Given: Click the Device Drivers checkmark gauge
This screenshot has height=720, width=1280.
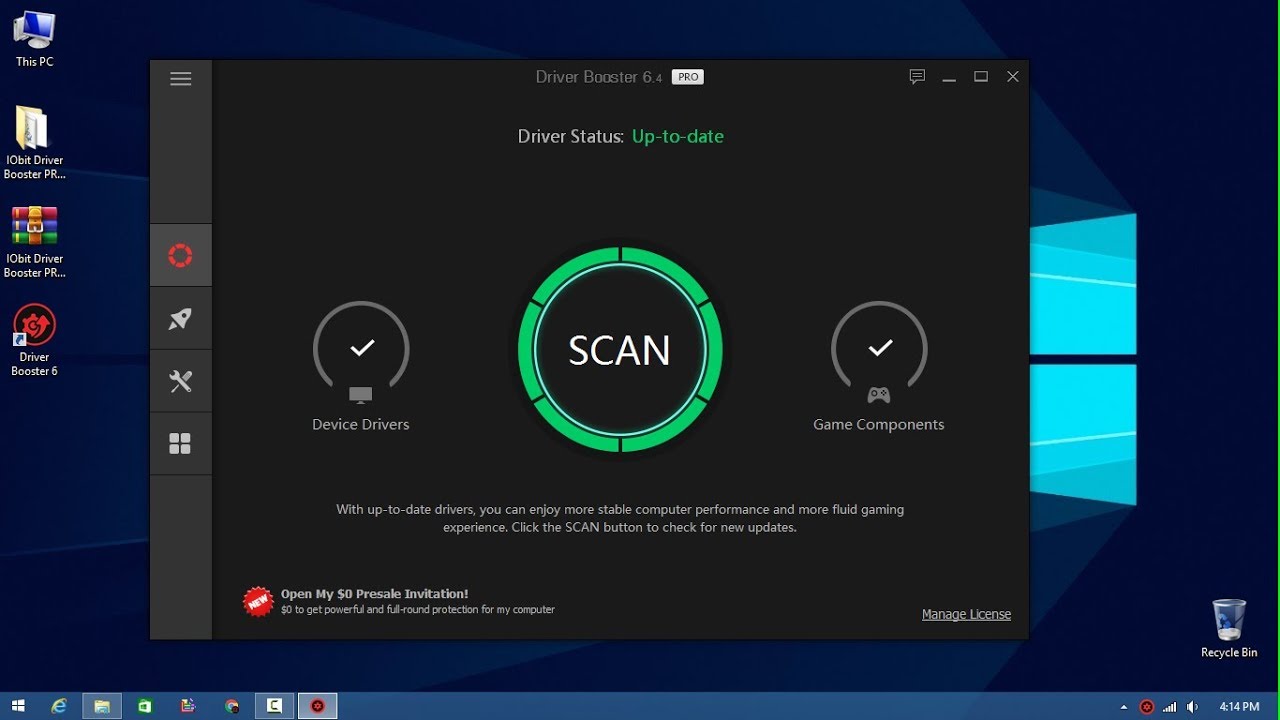Looking at the screenshot, I should pyautogui.click(x=361, y=349).
